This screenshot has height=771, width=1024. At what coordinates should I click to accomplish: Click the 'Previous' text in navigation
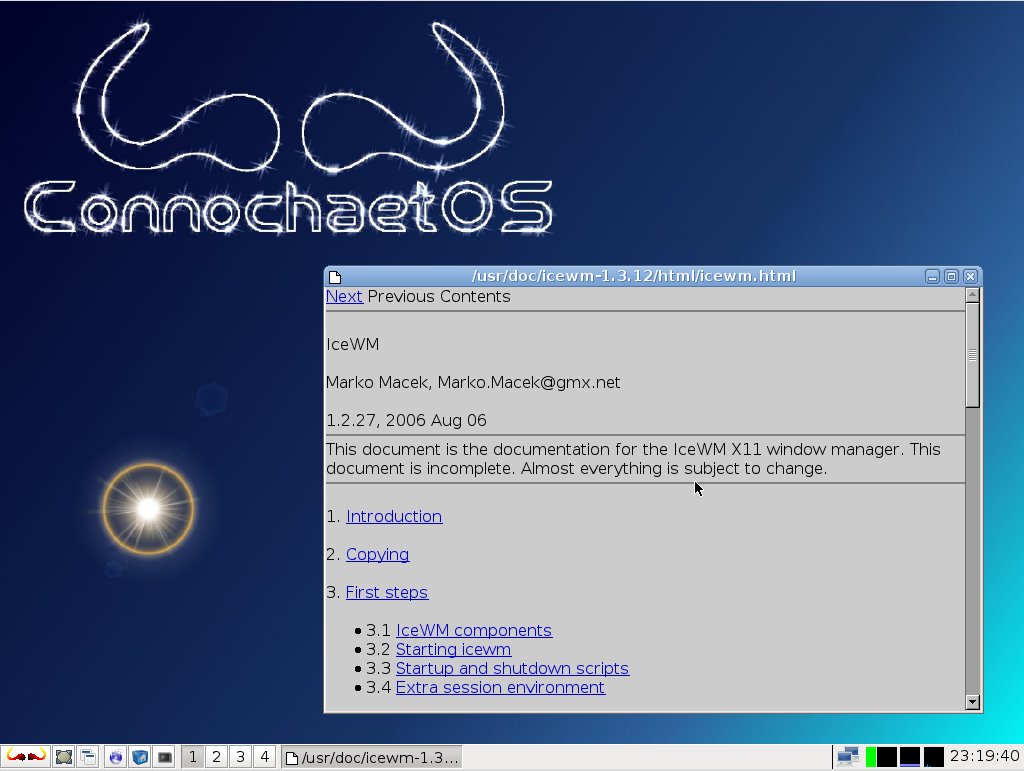[x=401, y=296]
